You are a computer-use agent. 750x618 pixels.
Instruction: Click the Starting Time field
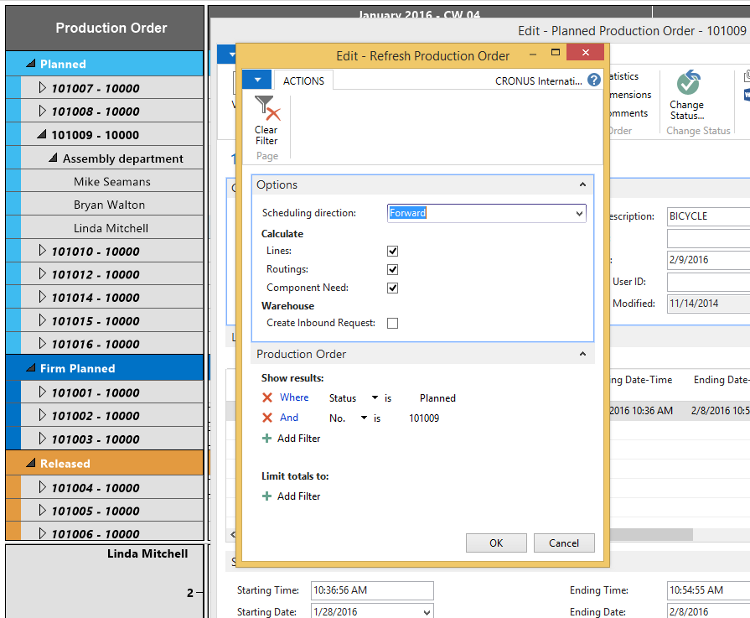click(372, 590)
